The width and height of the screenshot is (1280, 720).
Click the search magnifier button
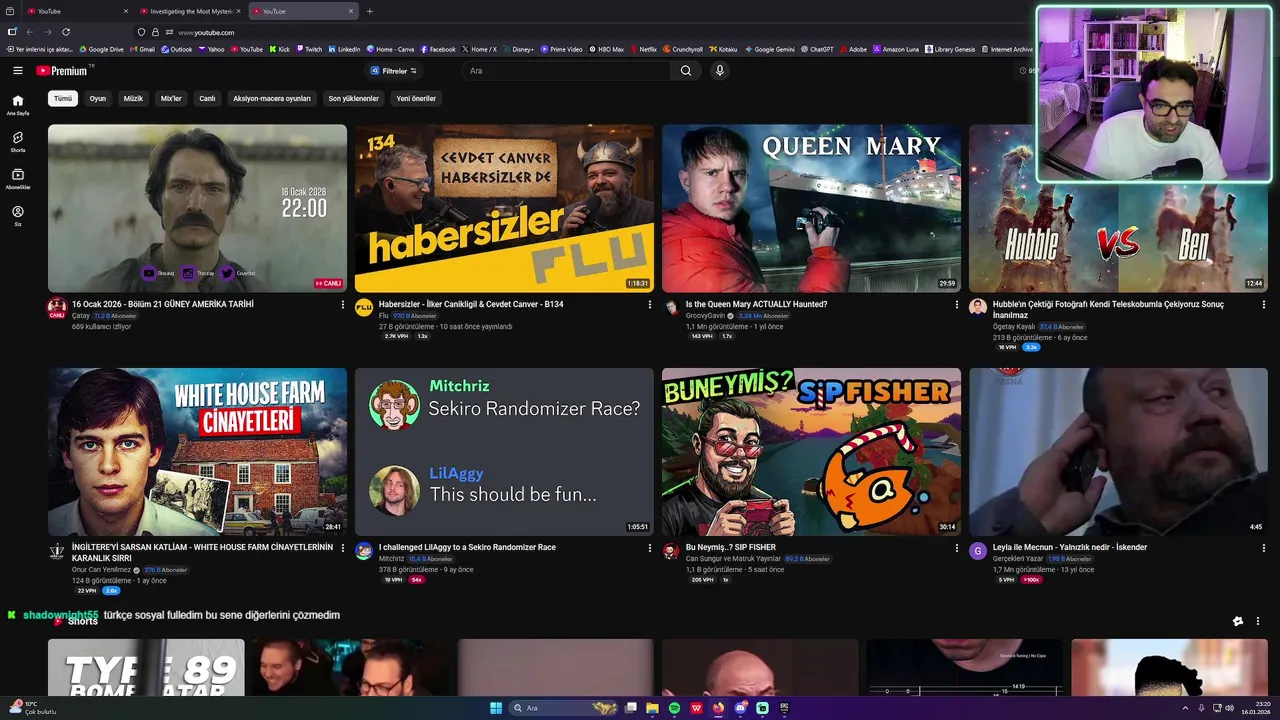click(685, 71)
